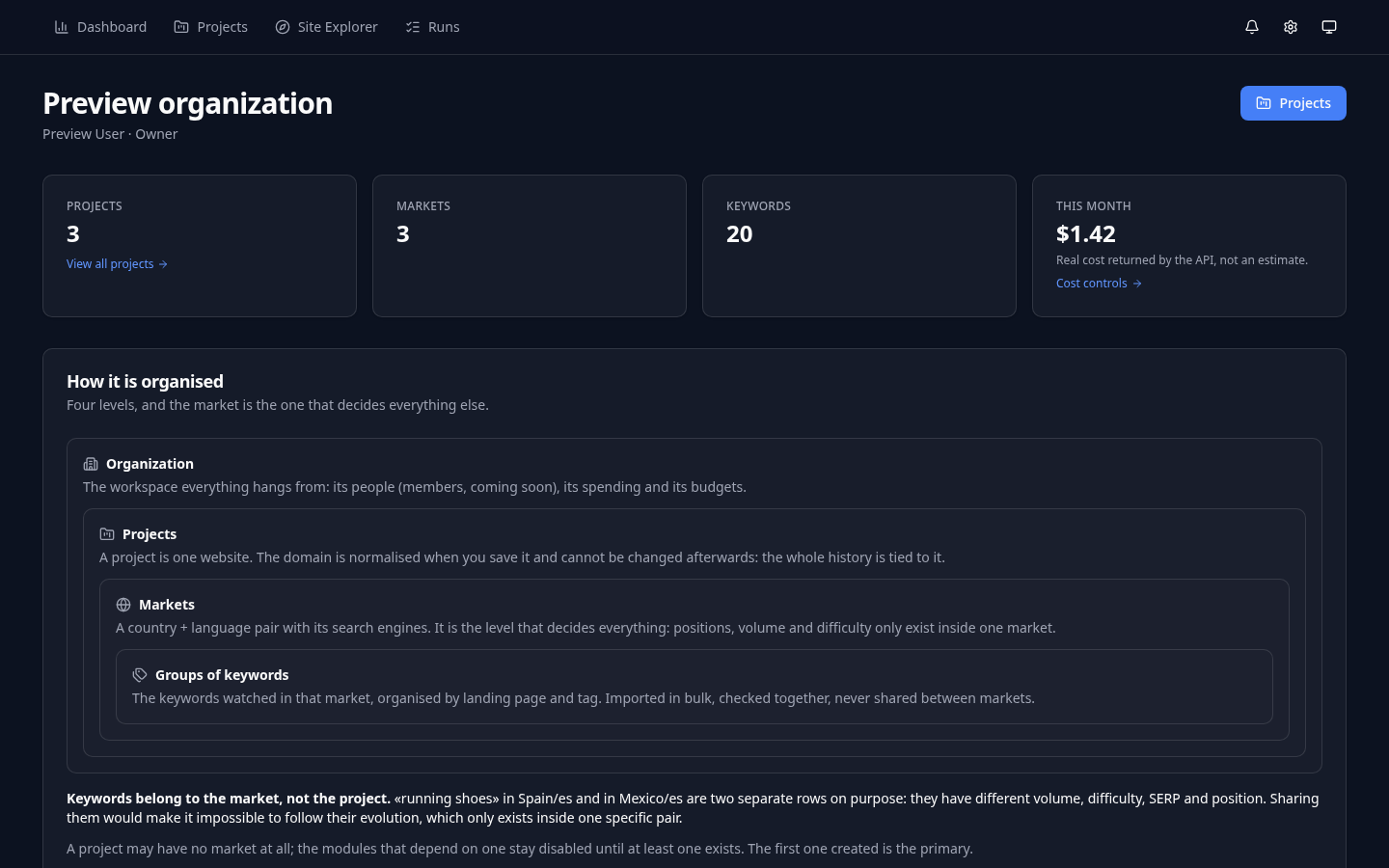Click the Organization level title

(x=150, y=464)
